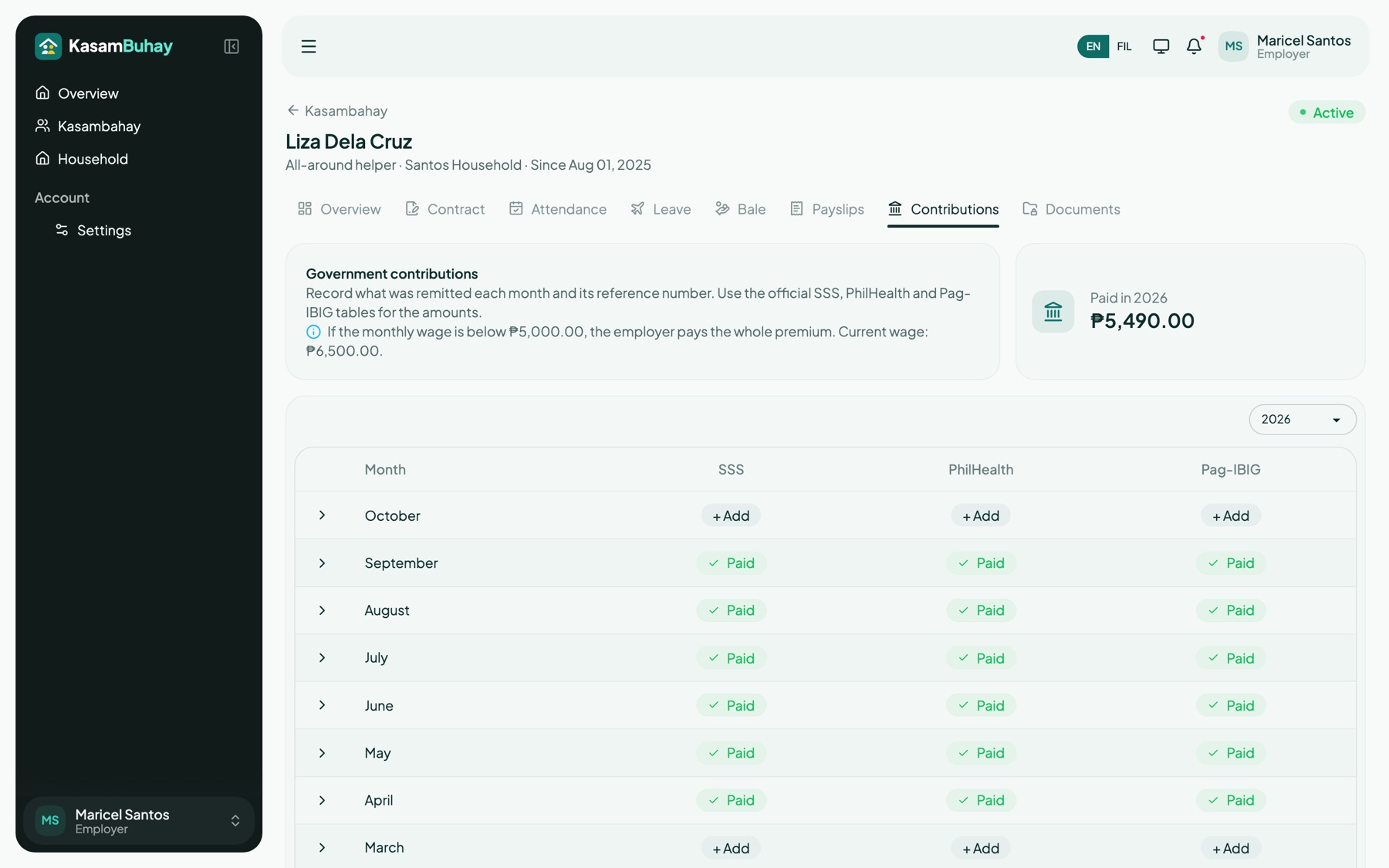Click the Paid Pag-IBIG badge for July

point(1231,658)
